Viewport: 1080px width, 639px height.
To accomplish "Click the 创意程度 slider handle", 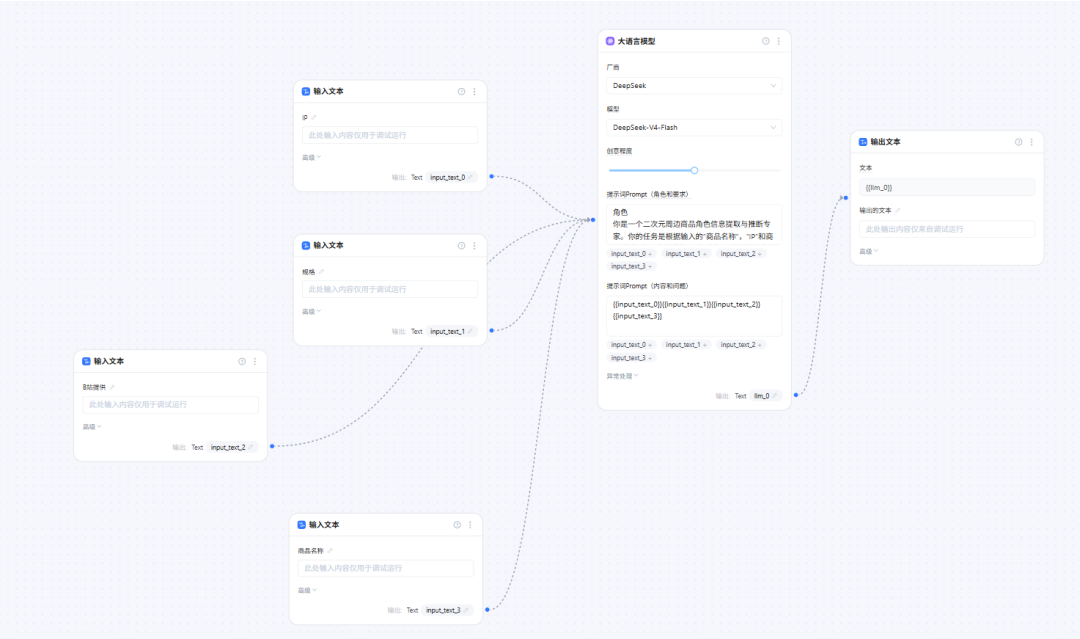I will point(694,170).
